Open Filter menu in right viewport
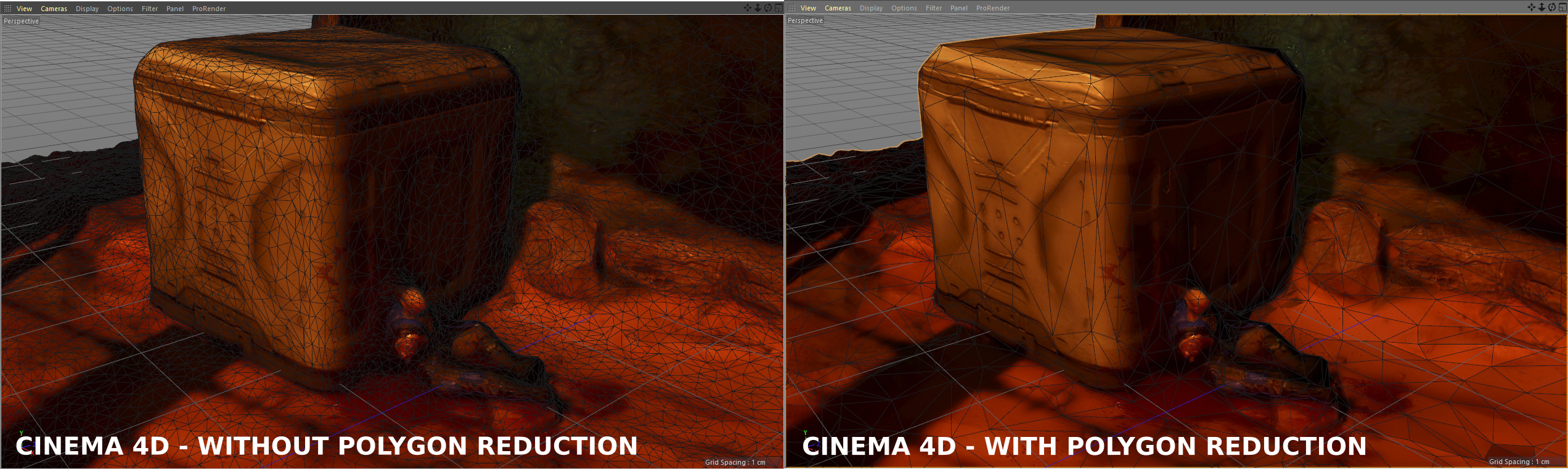1568x469 pixels. (x=934, y=8)
